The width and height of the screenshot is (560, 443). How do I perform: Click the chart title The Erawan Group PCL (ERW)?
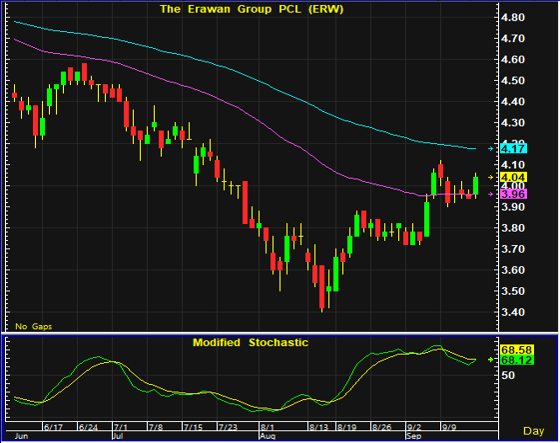[251, 9]
